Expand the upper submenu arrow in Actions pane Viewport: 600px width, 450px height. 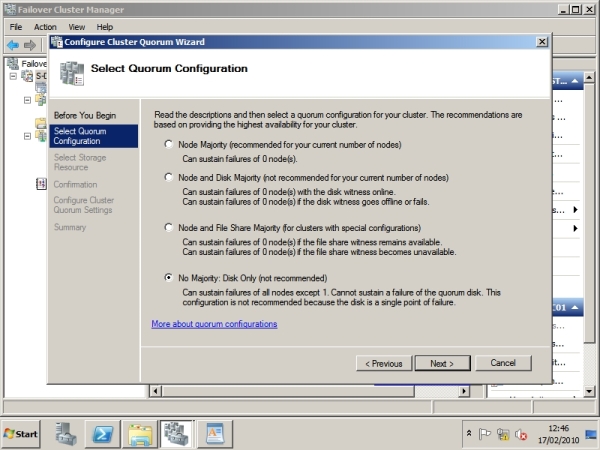[x=575, y=209]
